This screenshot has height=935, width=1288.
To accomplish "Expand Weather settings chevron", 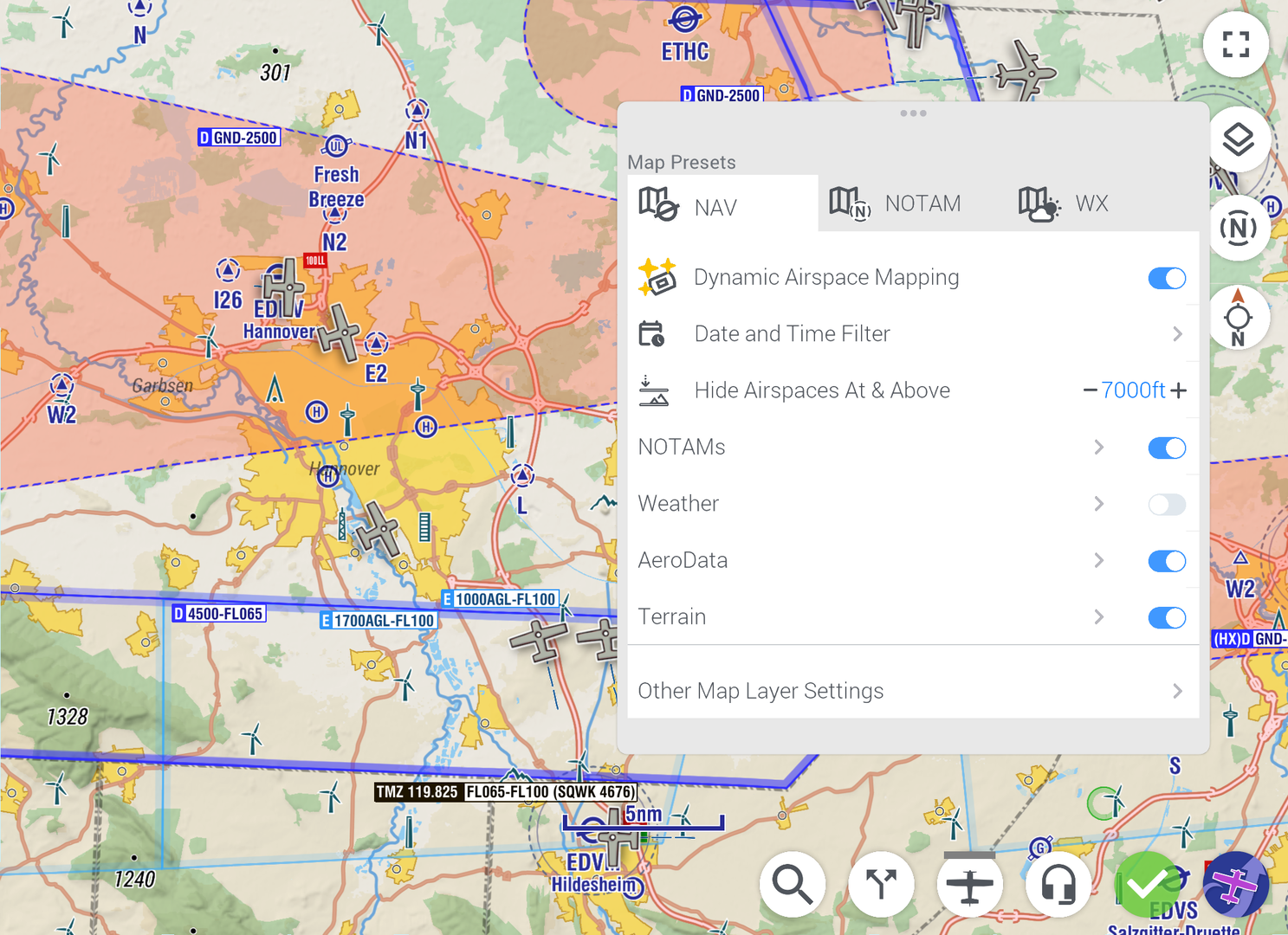I will [1099, 504].
